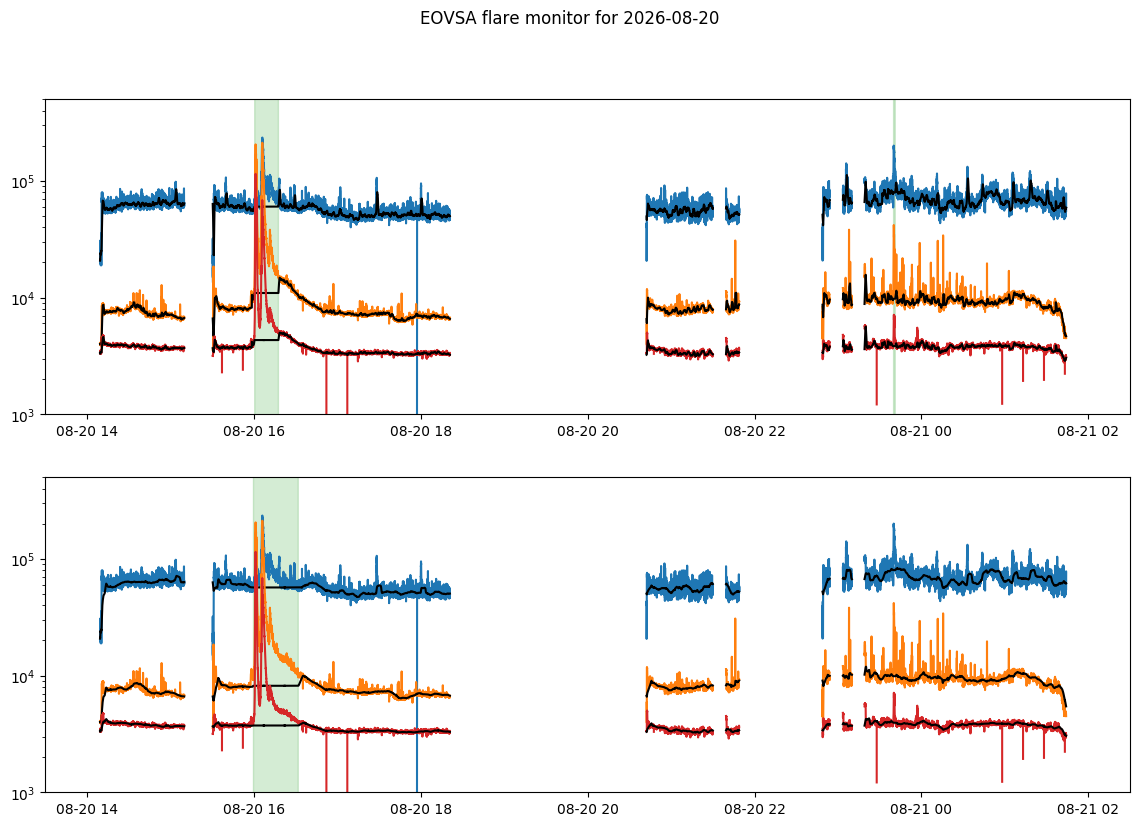Click the "08-20 14" tick label under the lower plot
1143x826 pixels.
(x=87, y=809)
